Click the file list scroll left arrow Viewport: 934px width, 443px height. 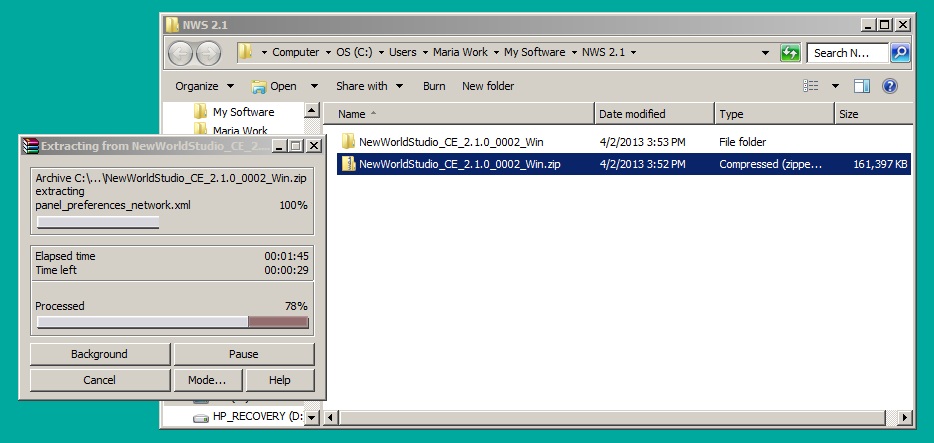331,417
